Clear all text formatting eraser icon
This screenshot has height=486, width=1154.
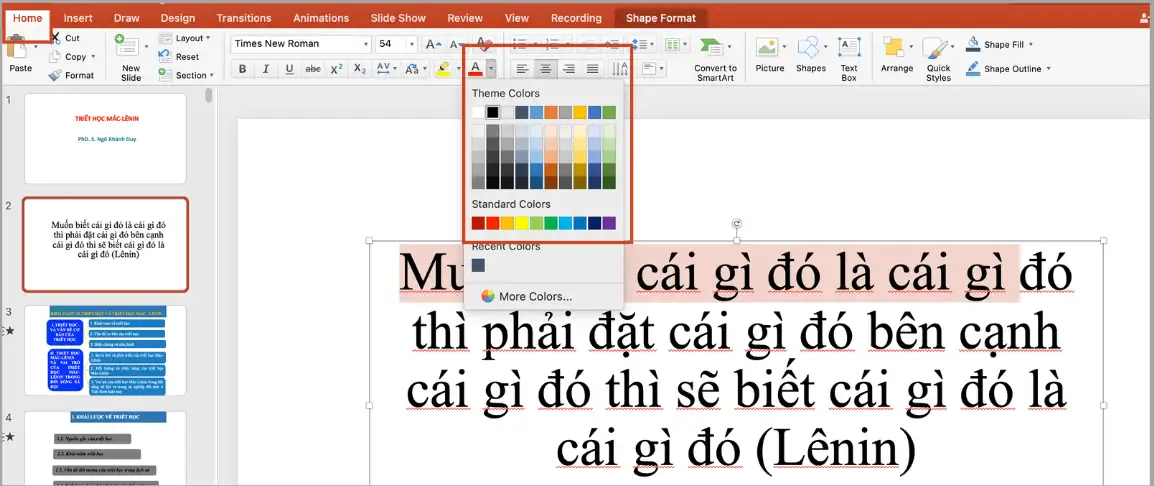(x=484, y=43)
